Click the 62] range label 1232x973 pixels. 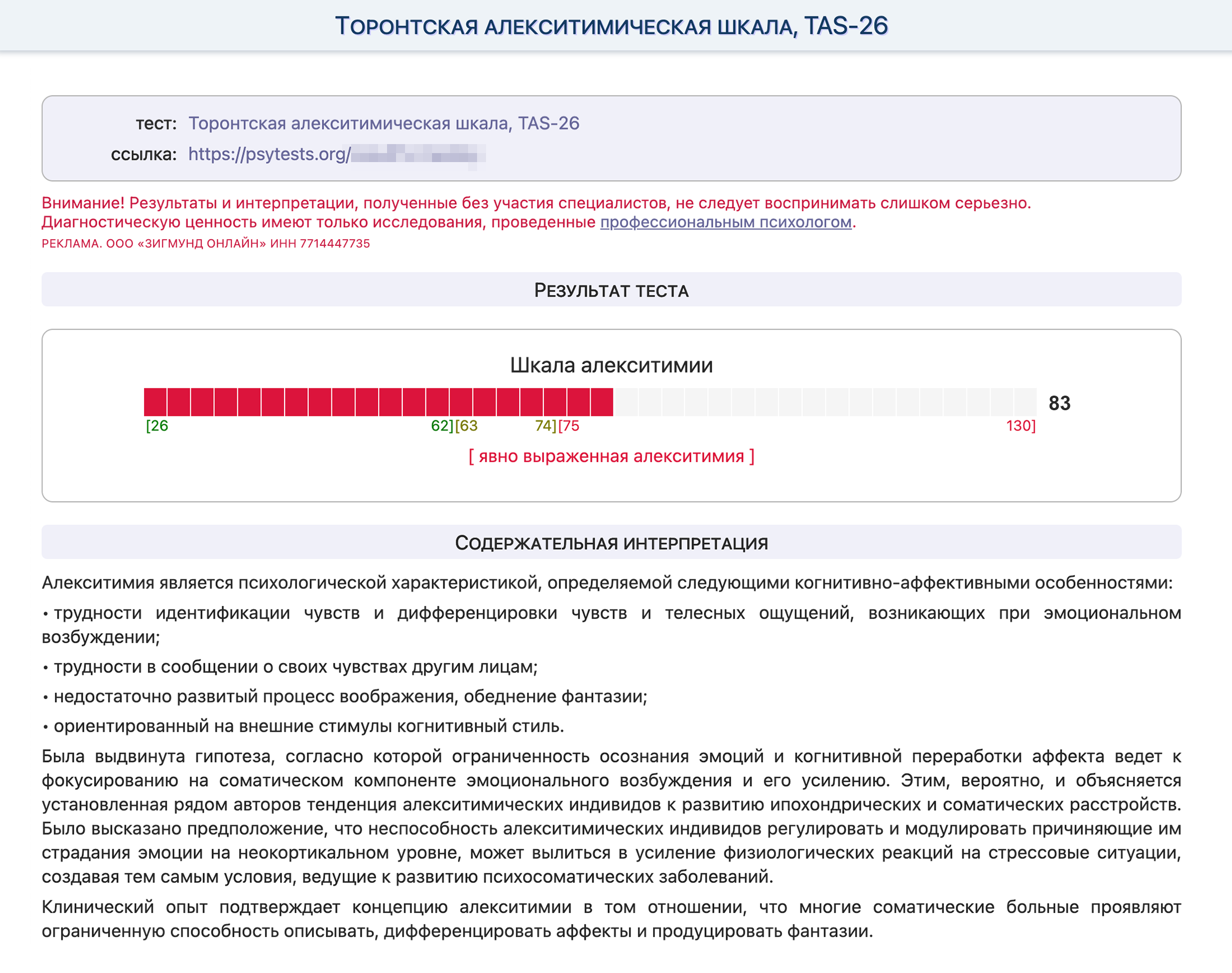442,426
